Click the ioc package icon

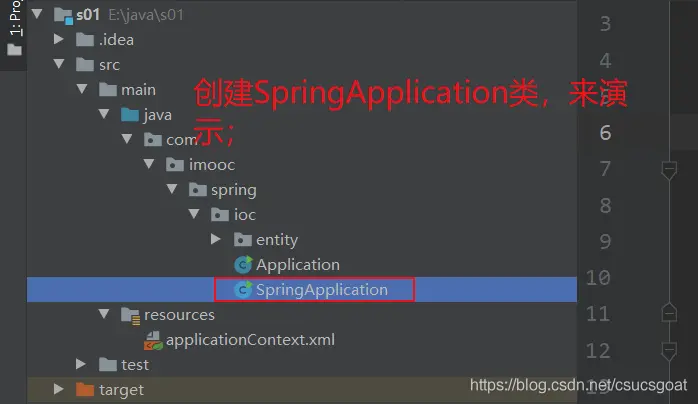pos(220,214)
